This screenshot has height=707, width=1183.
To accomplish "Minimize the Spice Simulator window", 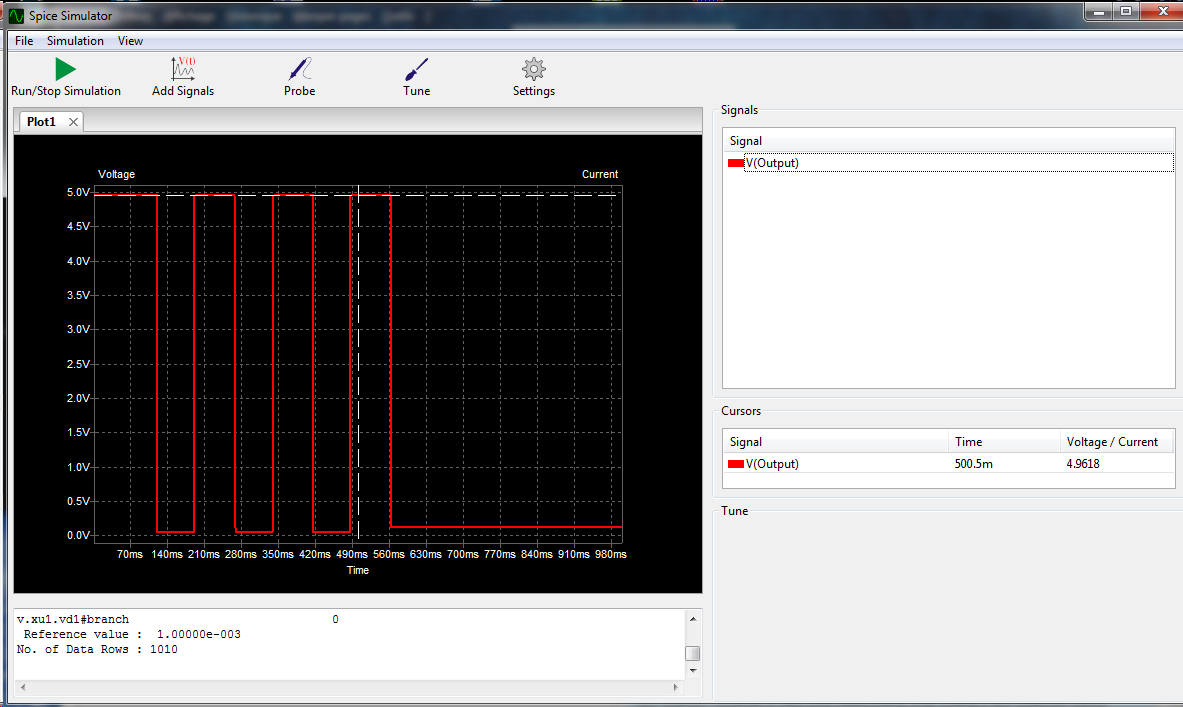I will coord(1098,11).
